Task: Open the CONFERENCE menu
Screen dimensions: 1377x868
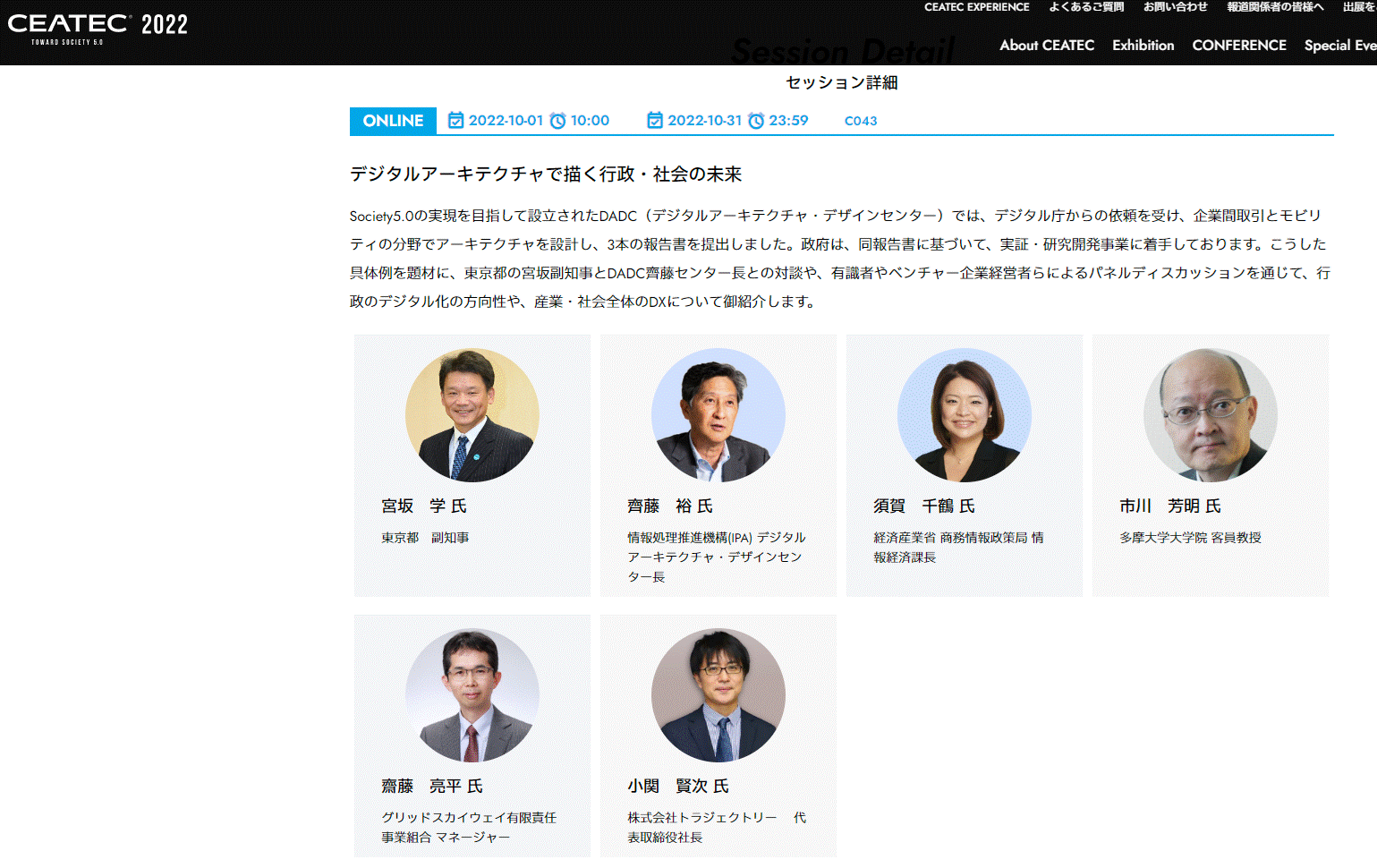Action: pos(1238,46)
